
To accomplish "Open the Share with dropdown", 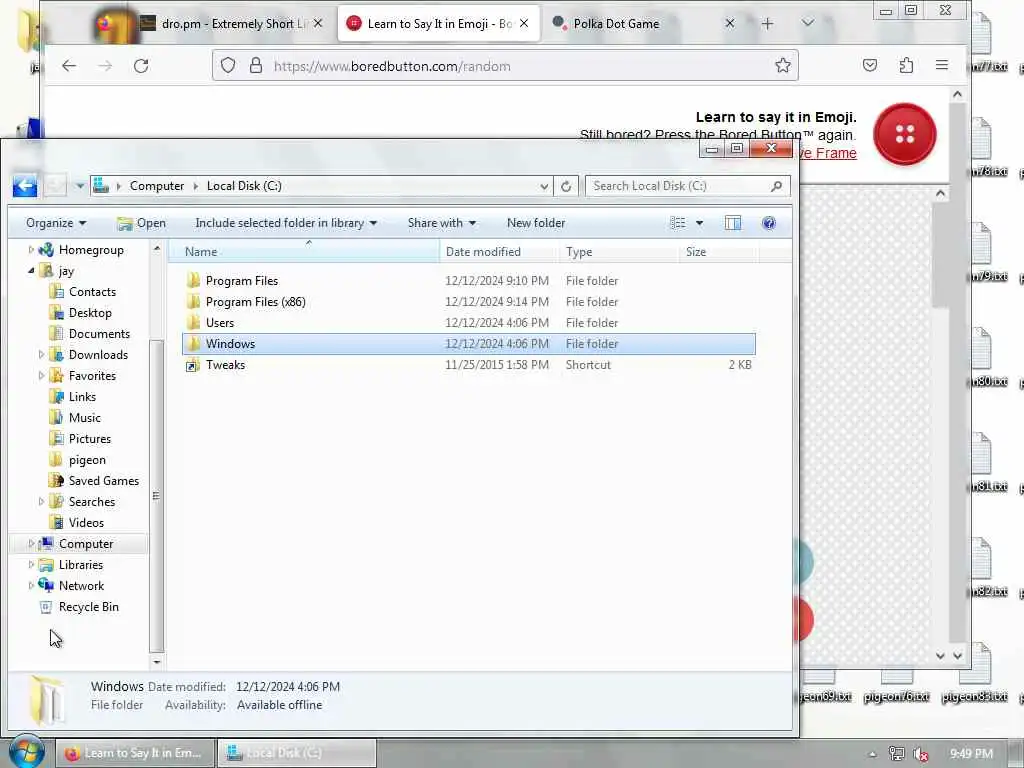I will click(x=442, y=223).
